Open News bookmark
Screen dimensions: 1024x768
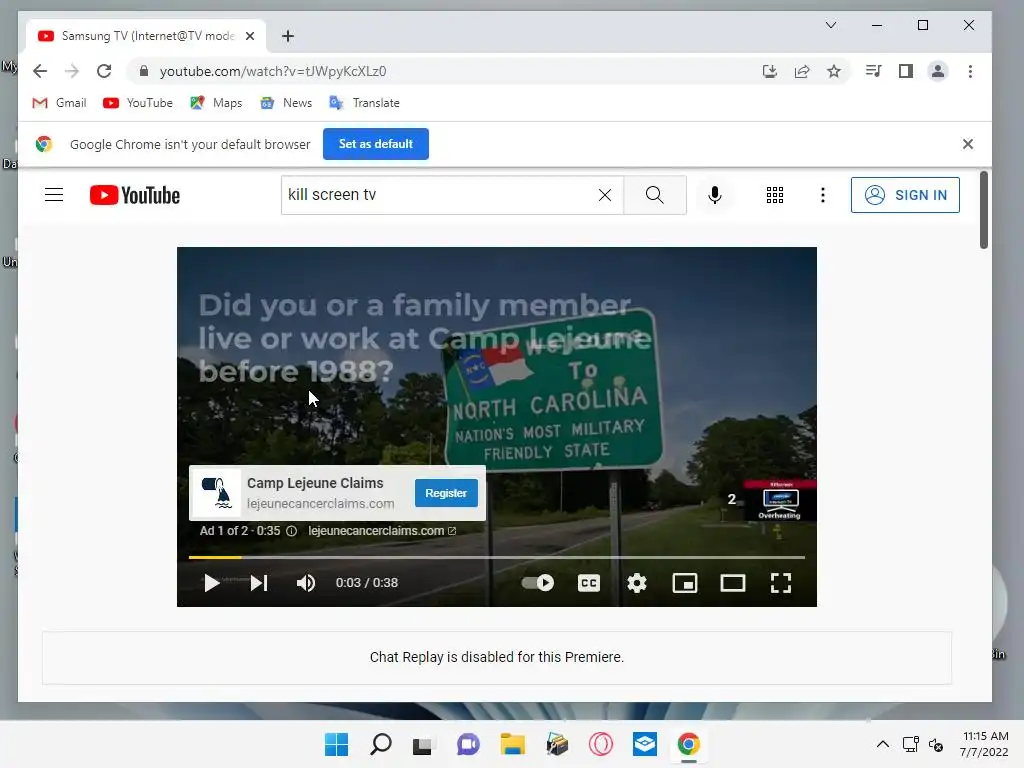pos(286,103)
